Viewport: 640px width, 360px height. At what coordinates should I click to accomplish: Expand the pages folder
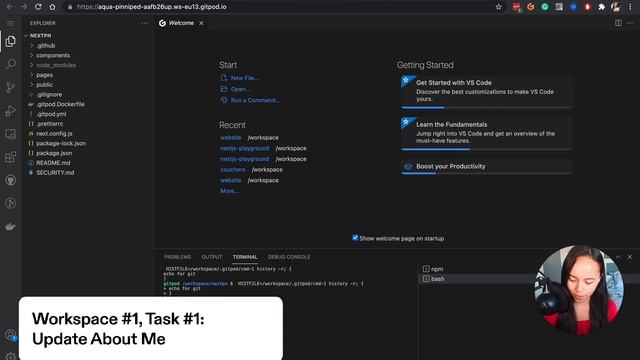(44, 75)
